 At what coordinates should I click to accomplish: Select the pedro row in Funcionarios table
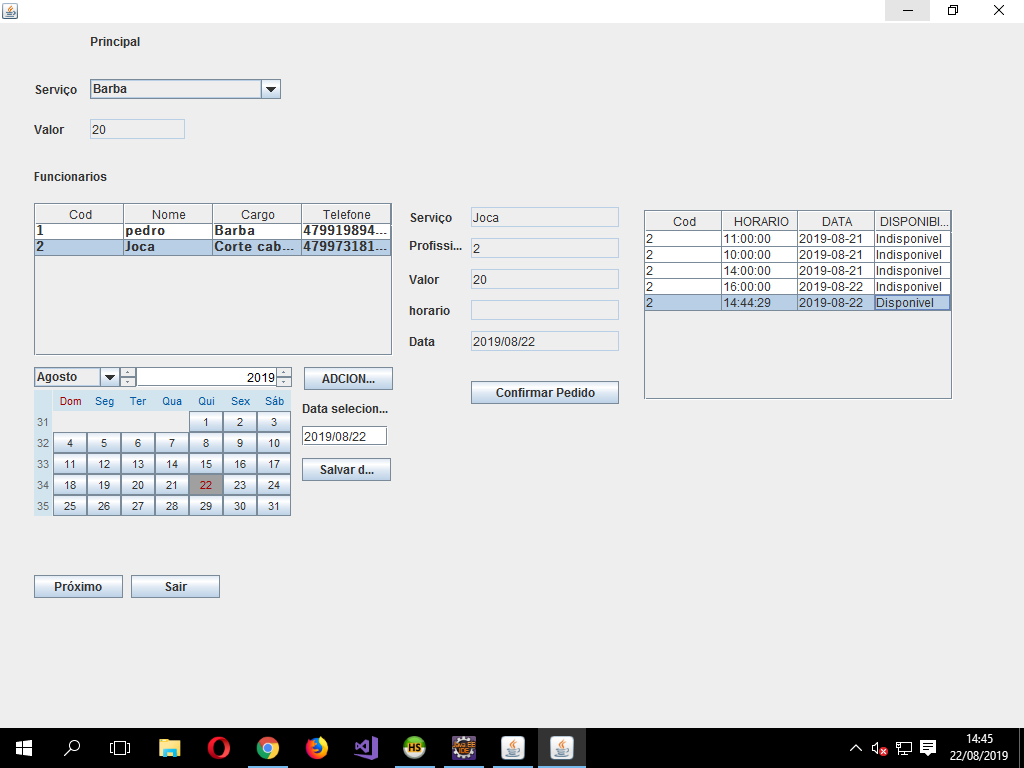213,231
